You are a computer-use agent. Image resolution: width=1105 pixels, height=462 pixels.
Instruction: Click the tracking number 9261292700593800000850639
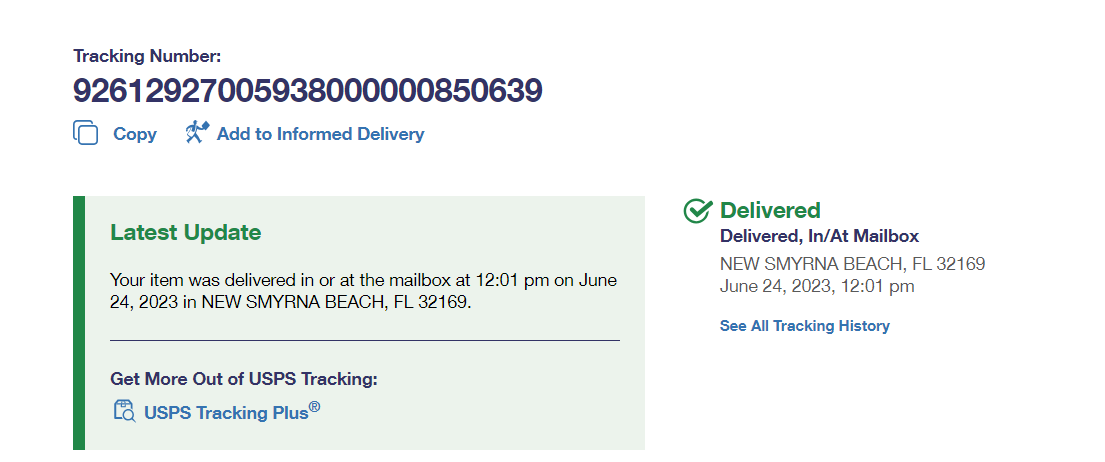click(307, 91)
